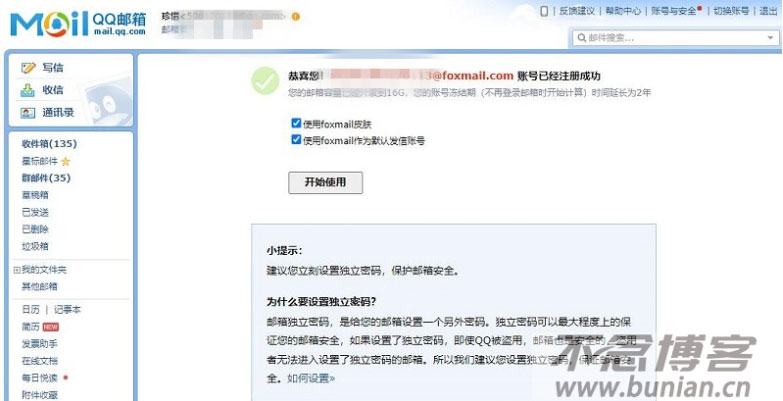Image resolution: width=783 pixels, height=401 pixels.
Task: Open 收件箱(135) folder
Action: (x=49, y=144)
